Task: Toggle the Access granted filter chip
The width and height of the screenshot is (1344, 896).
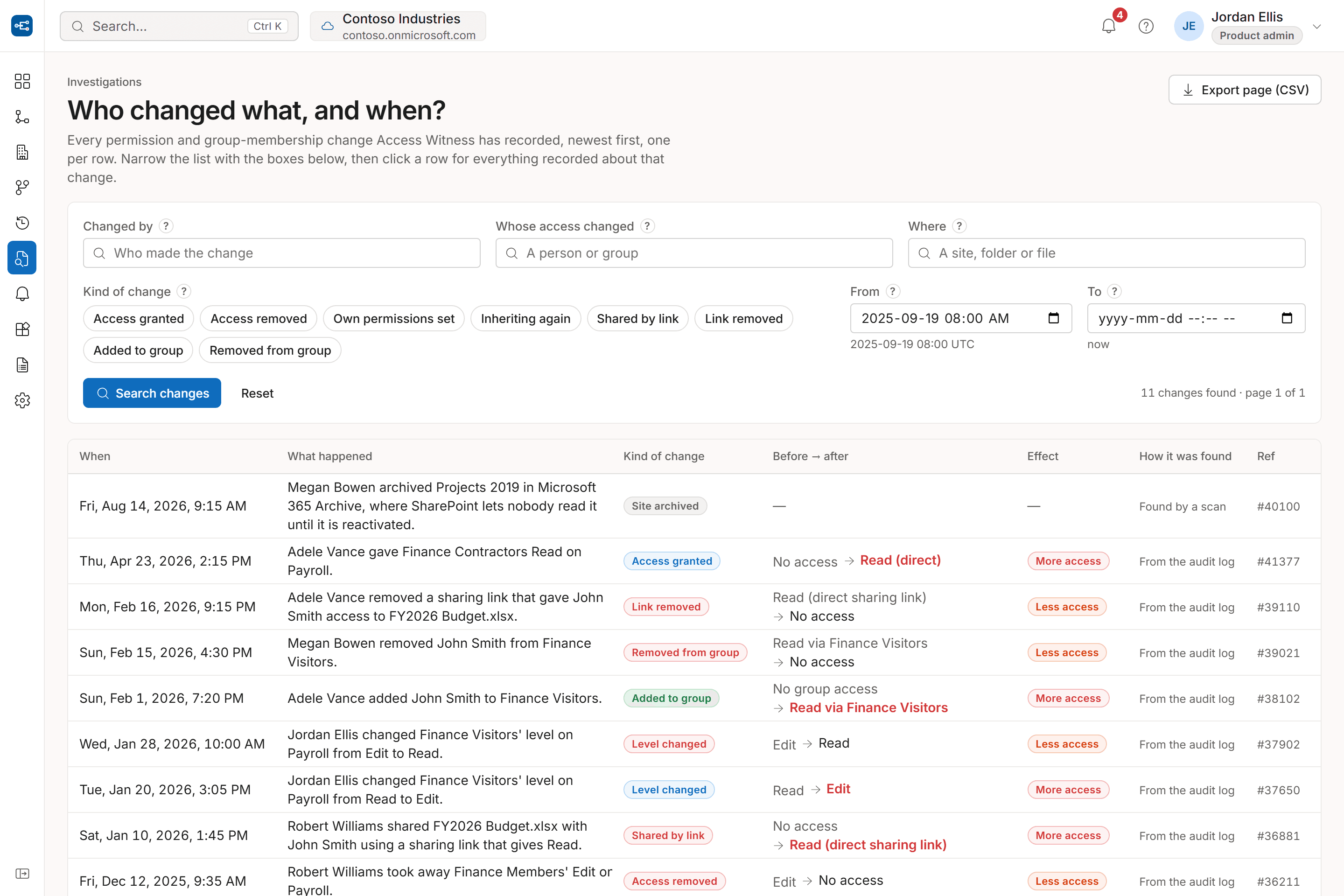Action: tap(138, 318)
